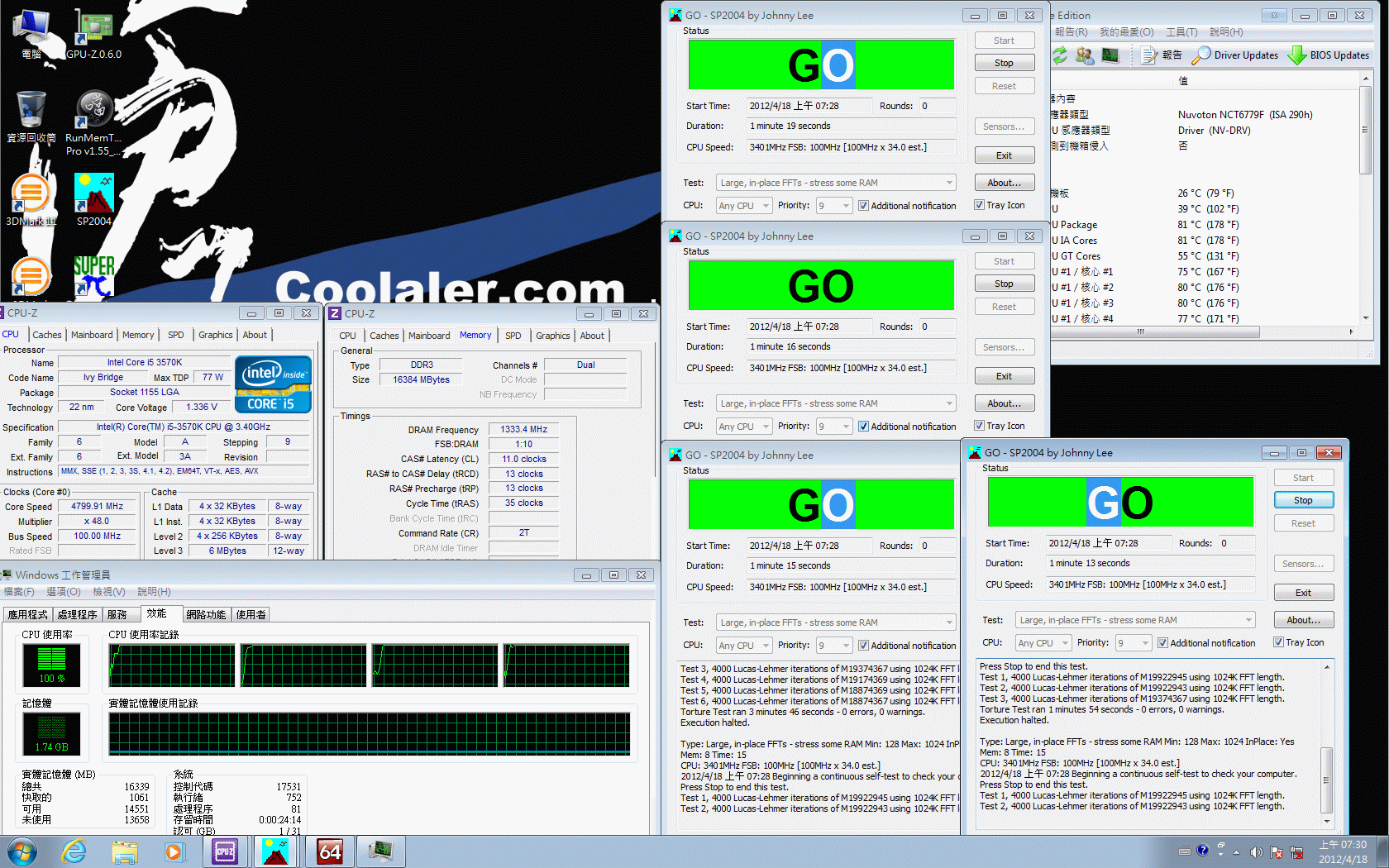Click About... in the front SP2004 window
The width and height of the screenshot is (1389, 868).
pyautogui.click(x=1303, y=620)
